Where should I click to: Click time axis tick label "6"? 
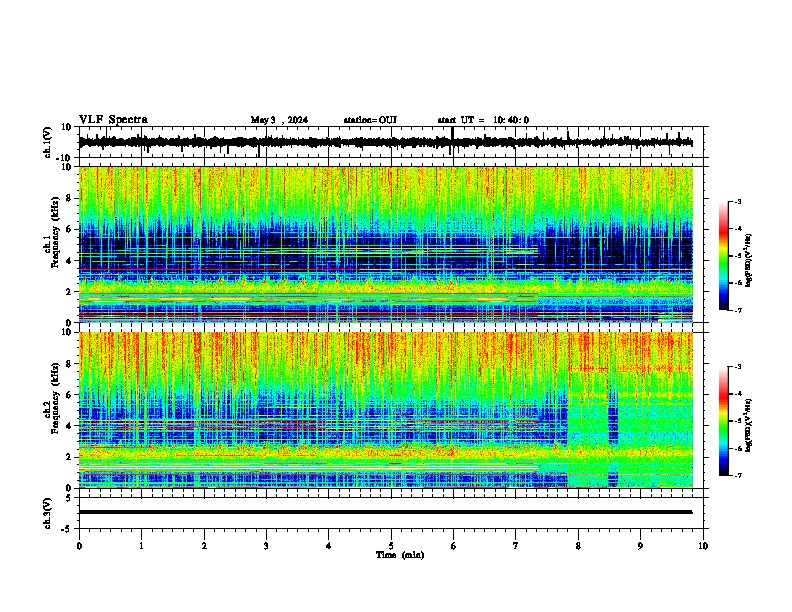pyautogui.click(x=453, y=546)
